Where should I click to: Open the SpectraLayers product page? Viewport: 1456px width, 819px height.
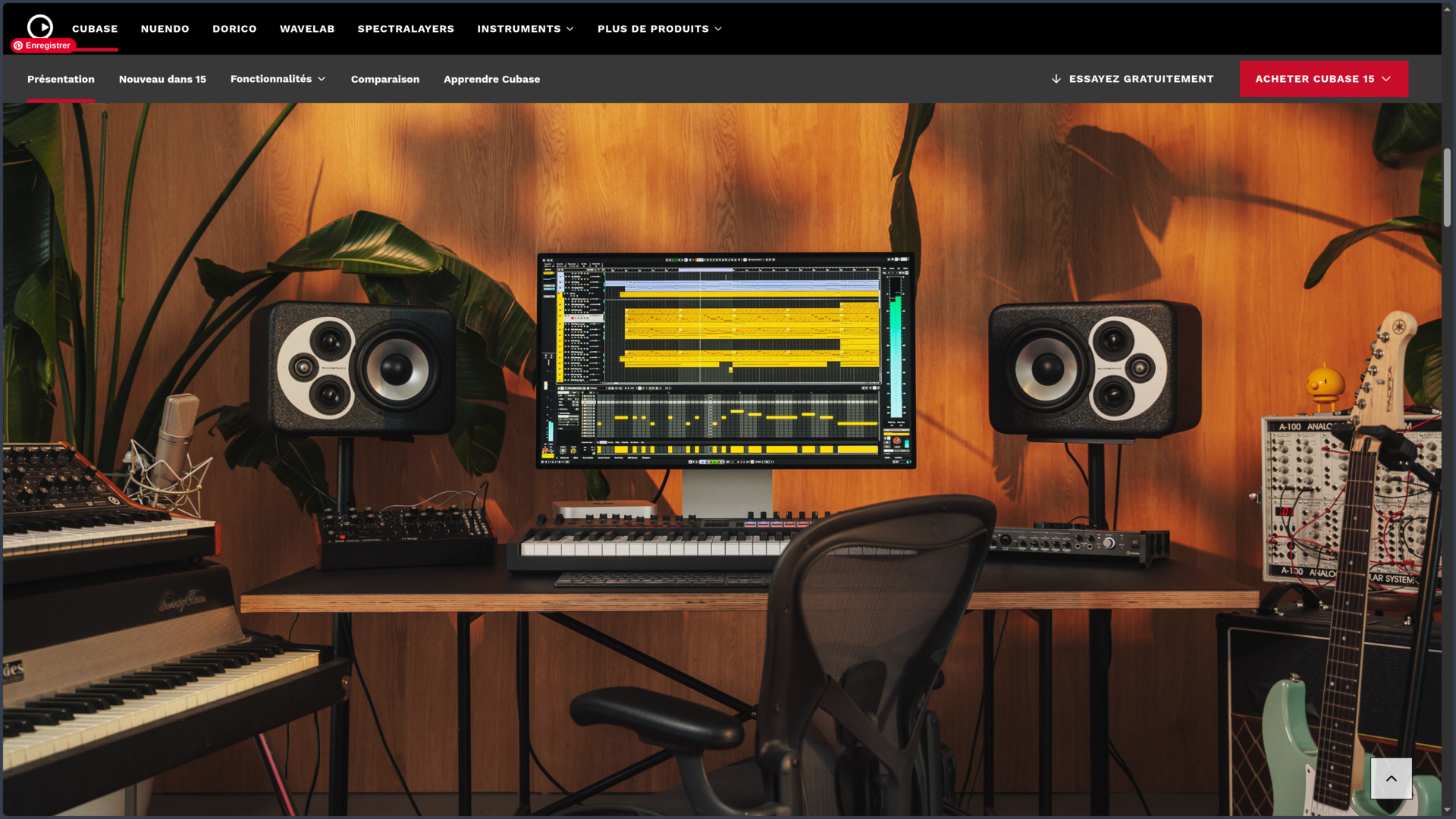click(406, 29)
